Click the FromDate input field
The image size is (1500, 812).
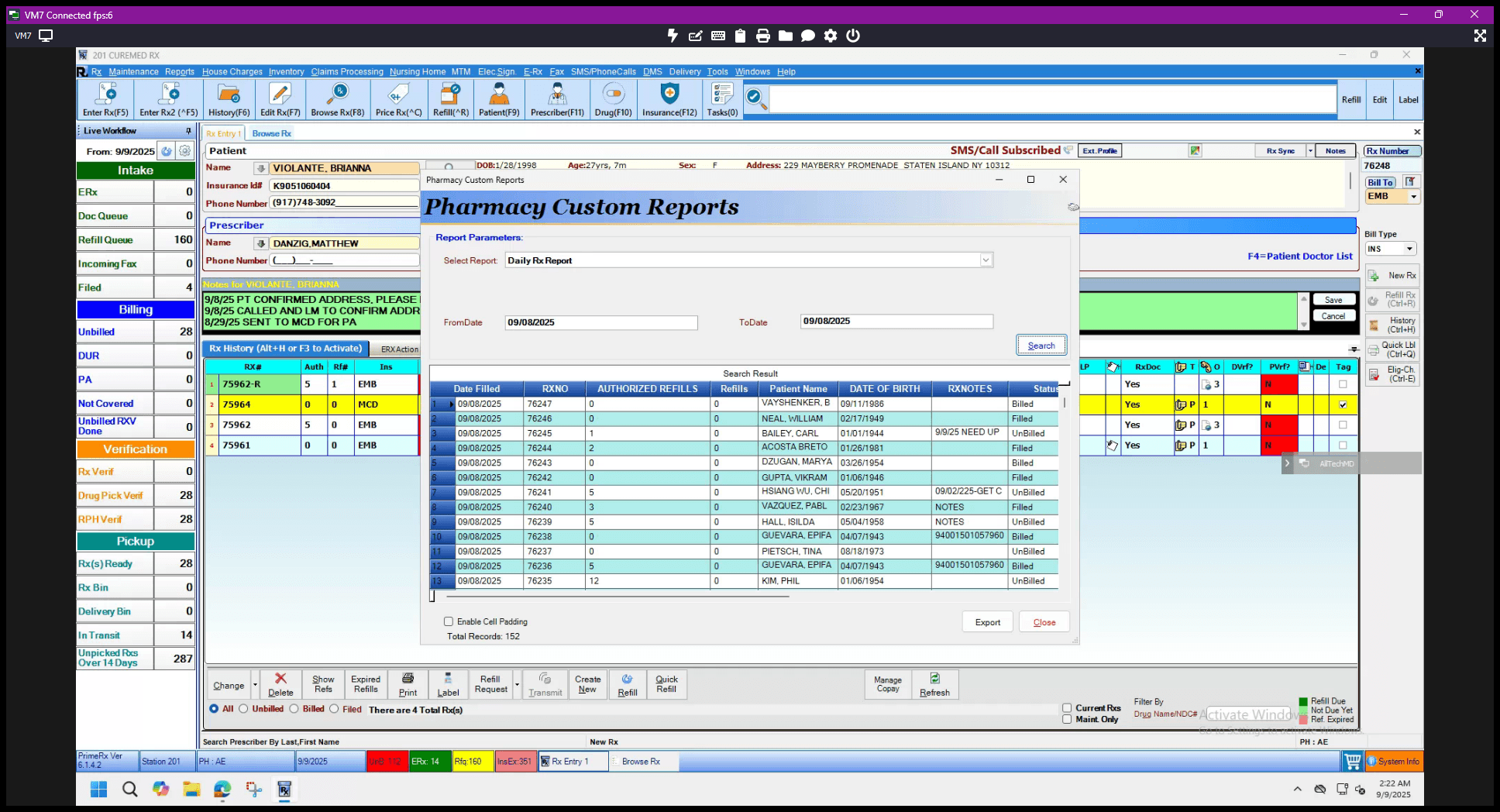[601, 322]
